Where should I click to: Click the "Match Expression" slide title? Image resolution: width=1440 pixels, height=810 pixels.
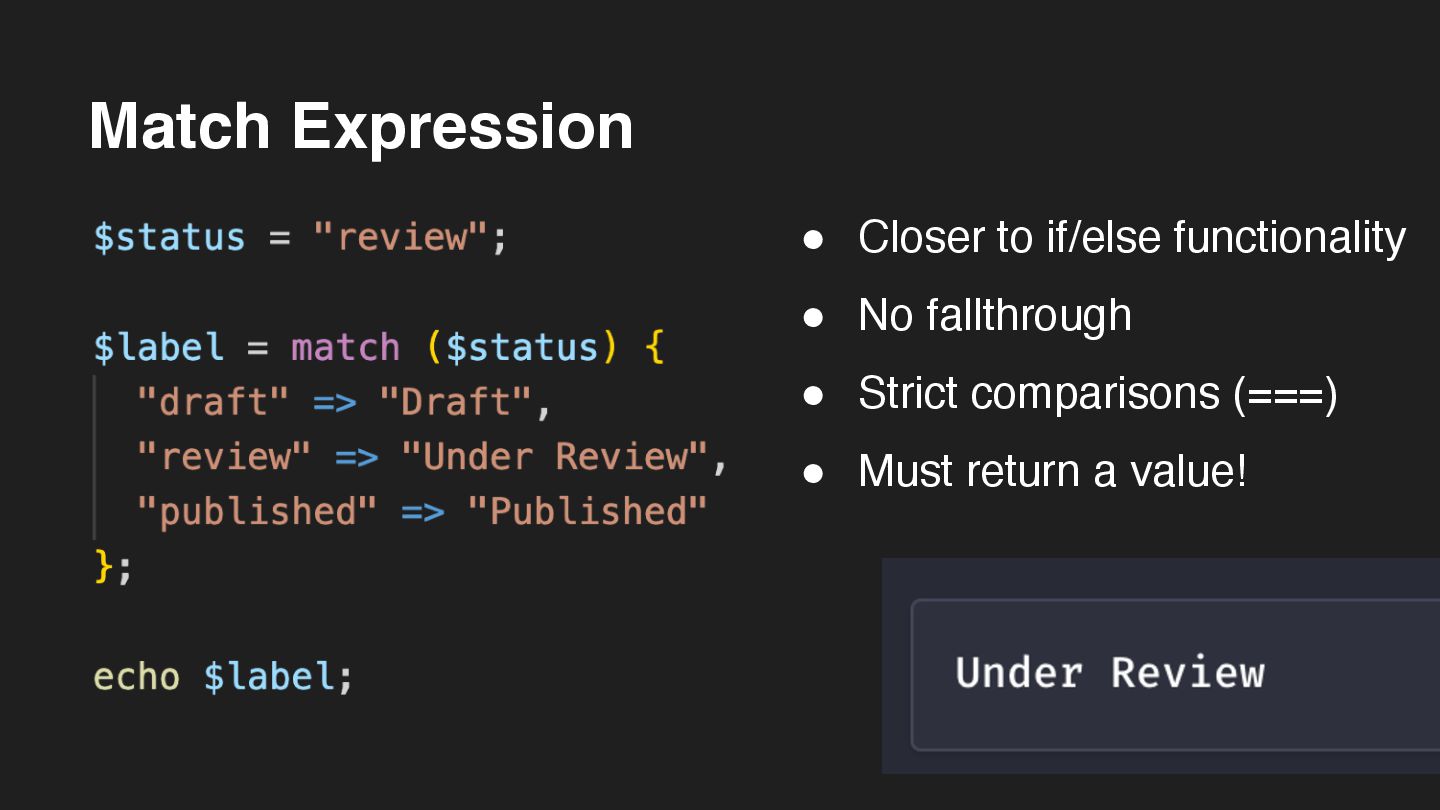pos(361,127)
